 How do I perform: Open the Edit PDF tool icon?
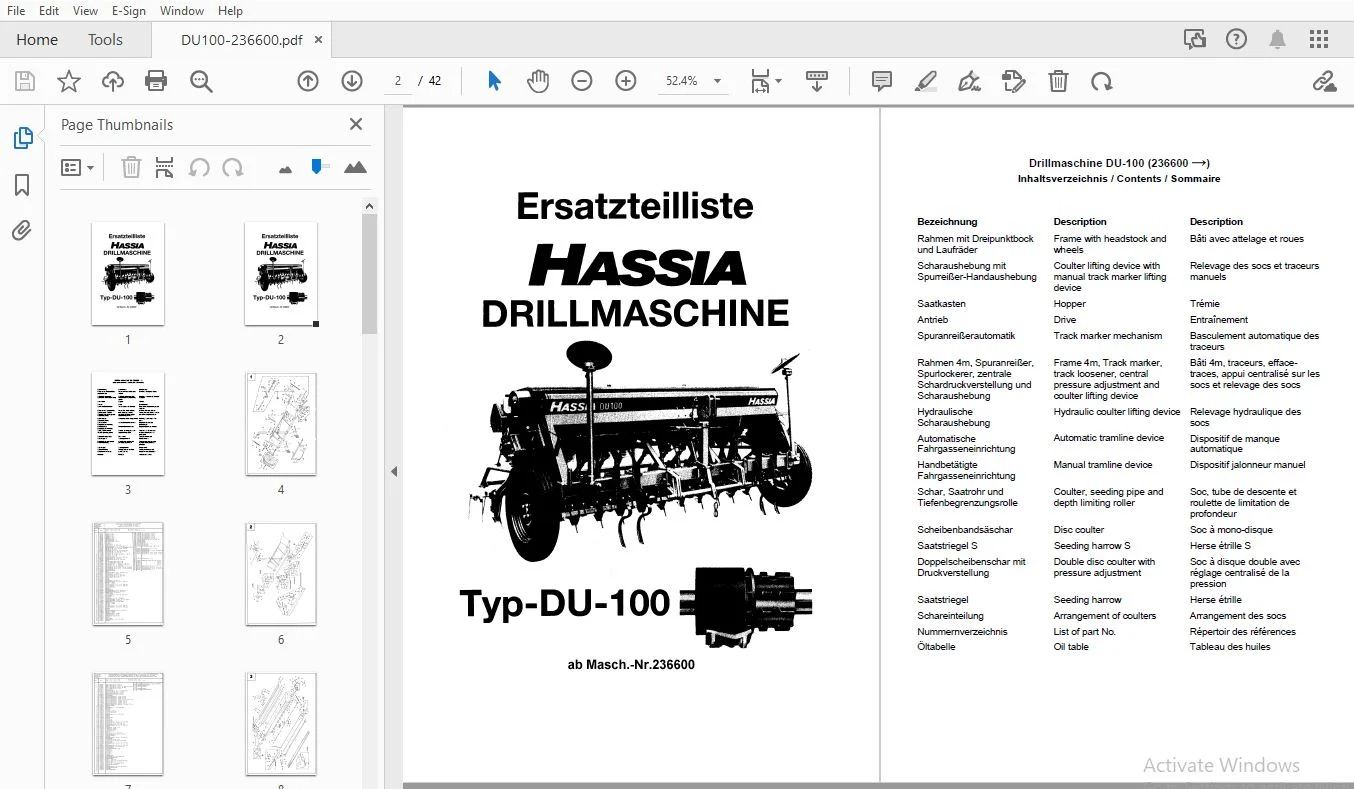1013,81
